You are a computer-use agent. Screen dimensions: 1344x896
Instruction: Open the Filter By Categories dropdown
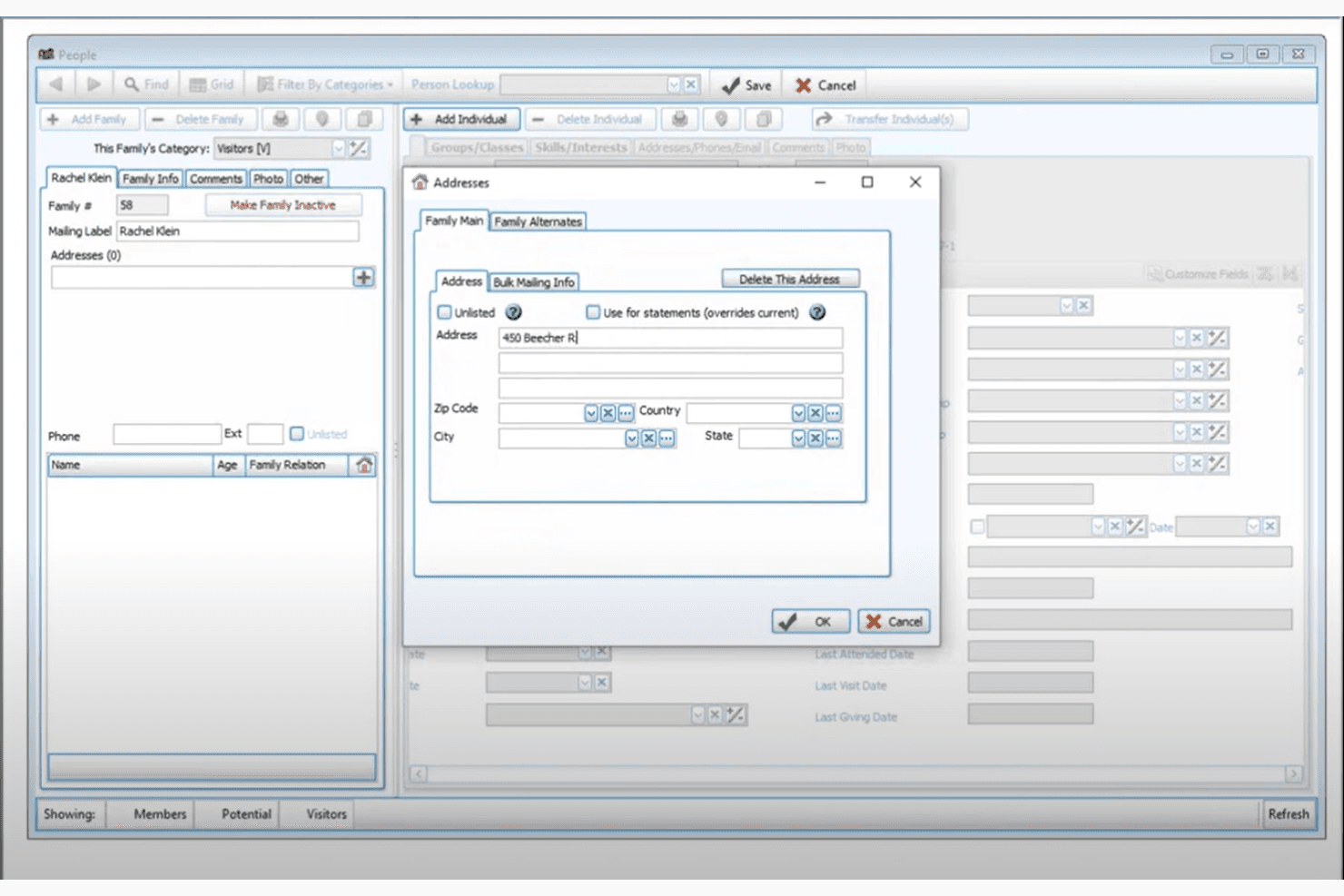coord(325,84)
